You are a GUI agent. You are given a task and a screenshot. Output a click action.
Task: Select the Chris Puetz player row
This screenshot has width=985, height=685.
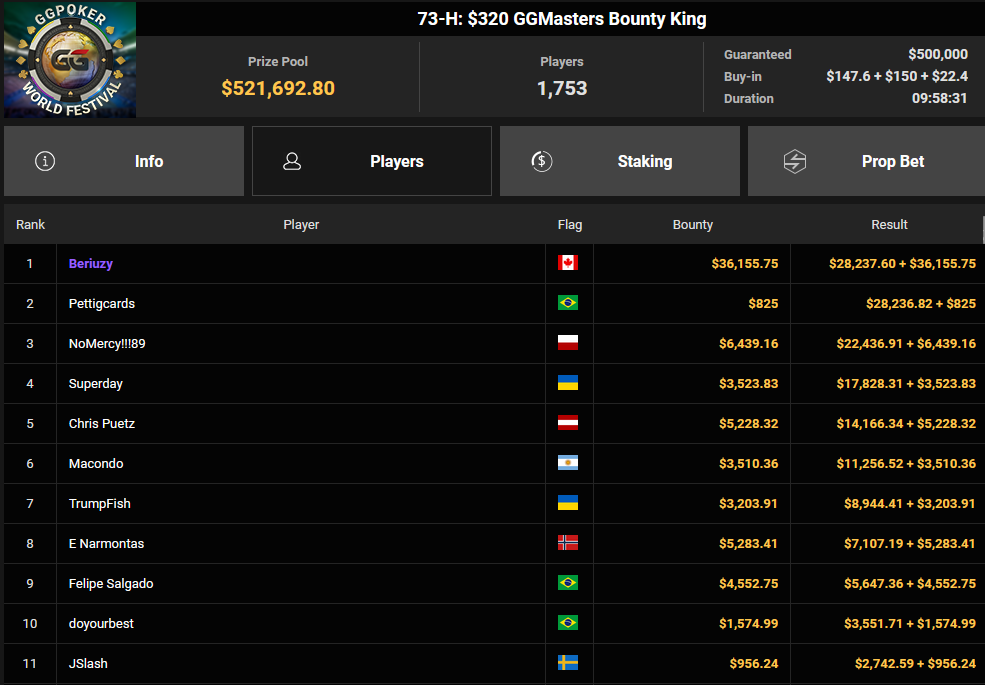click(492, 424)
